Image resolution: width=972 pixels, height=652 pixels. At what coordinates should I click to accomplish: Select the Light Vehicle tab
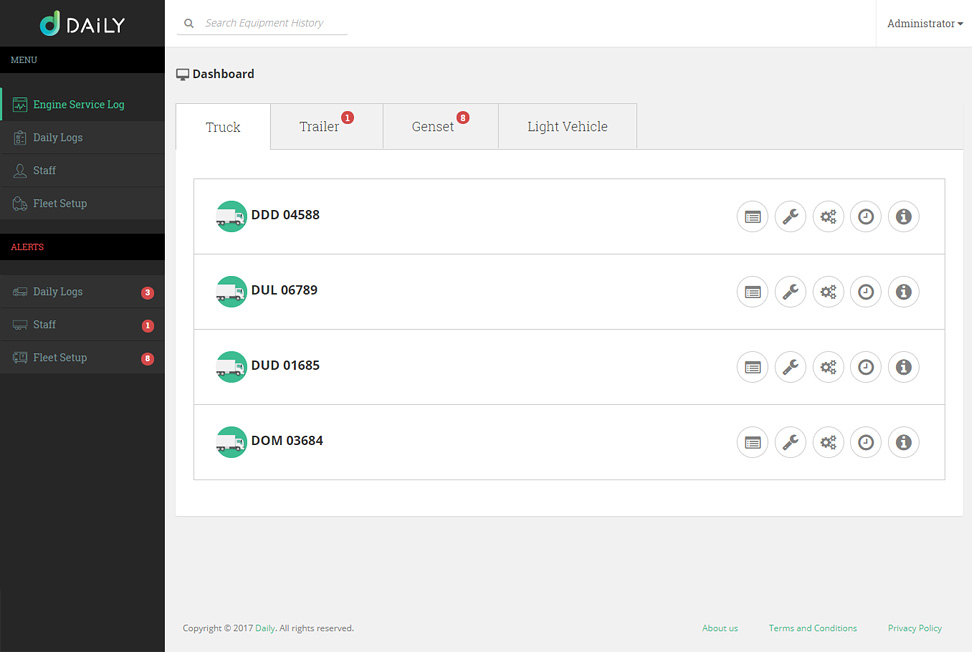click(567, 127)
